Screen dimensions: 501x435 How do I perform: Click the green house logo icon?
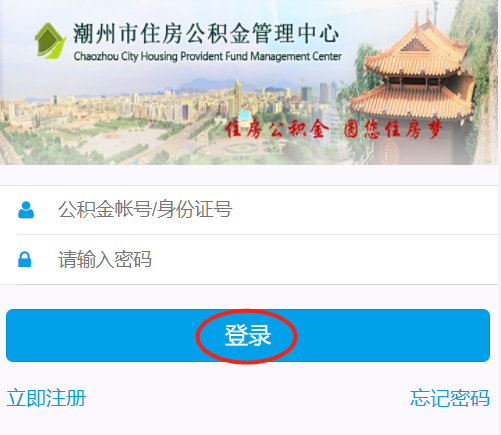tap(50, 41)
